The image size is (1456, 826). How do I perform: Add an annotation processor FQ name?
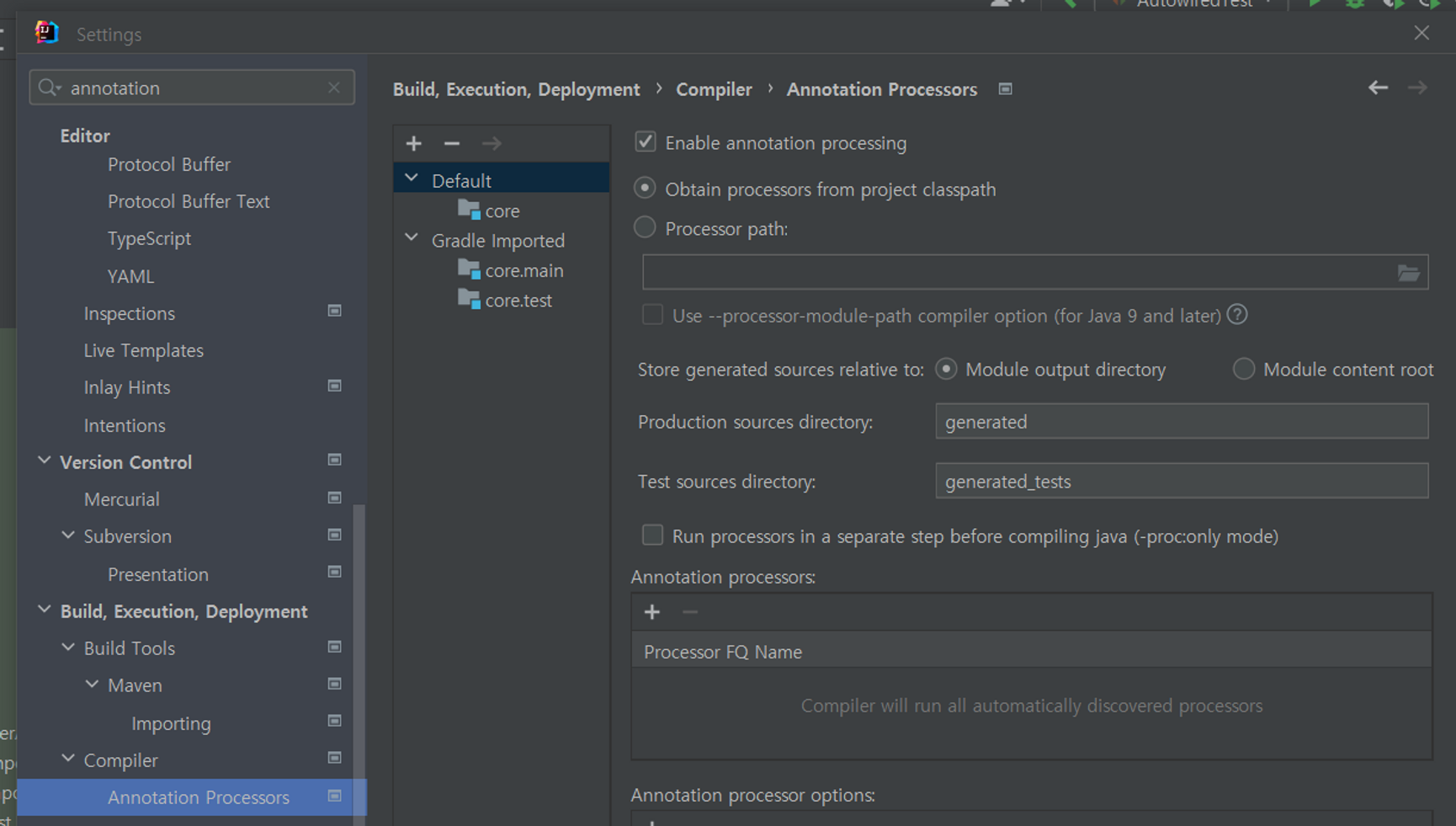point(651,612)
